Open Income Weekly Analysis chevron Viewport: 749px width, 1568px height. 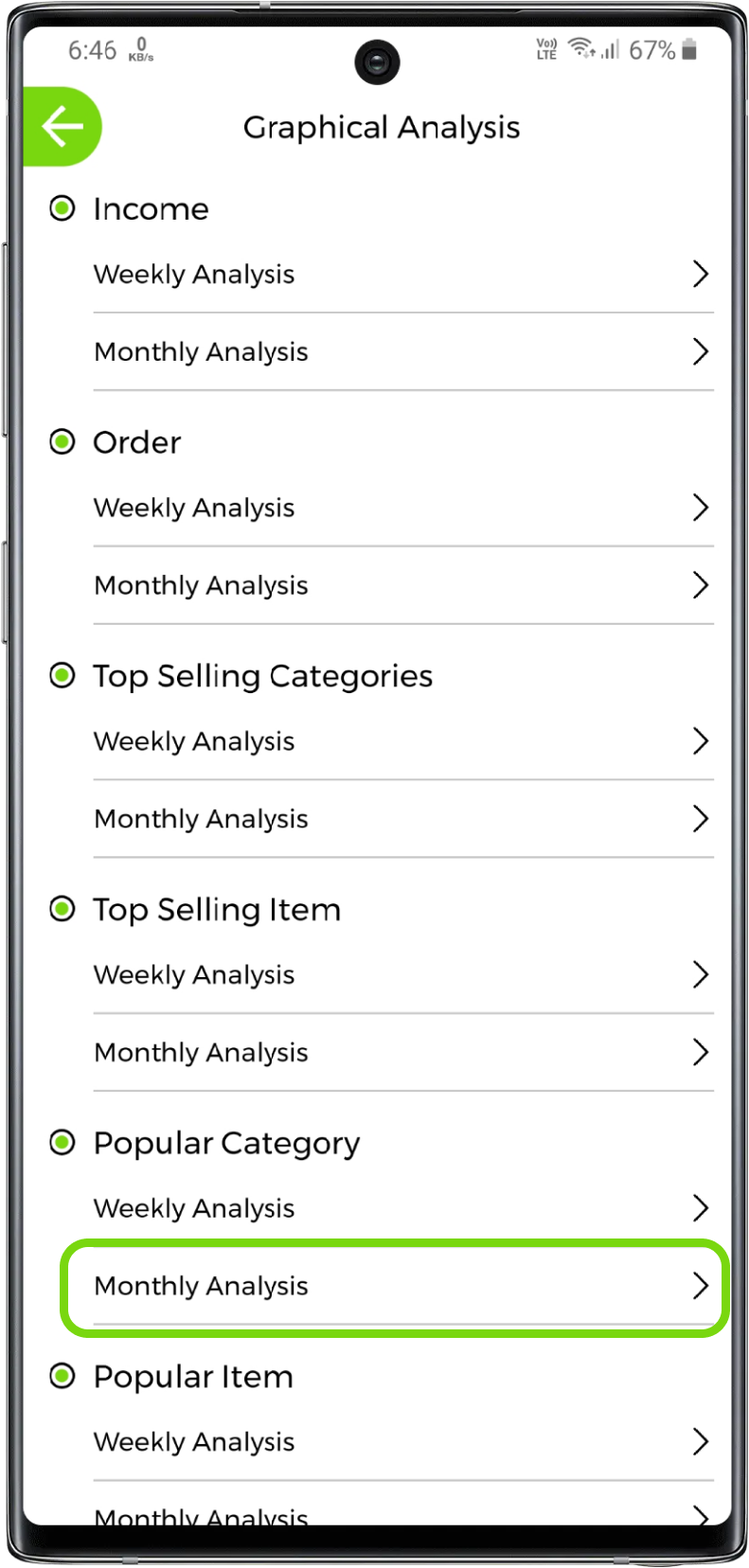(700, 275)
